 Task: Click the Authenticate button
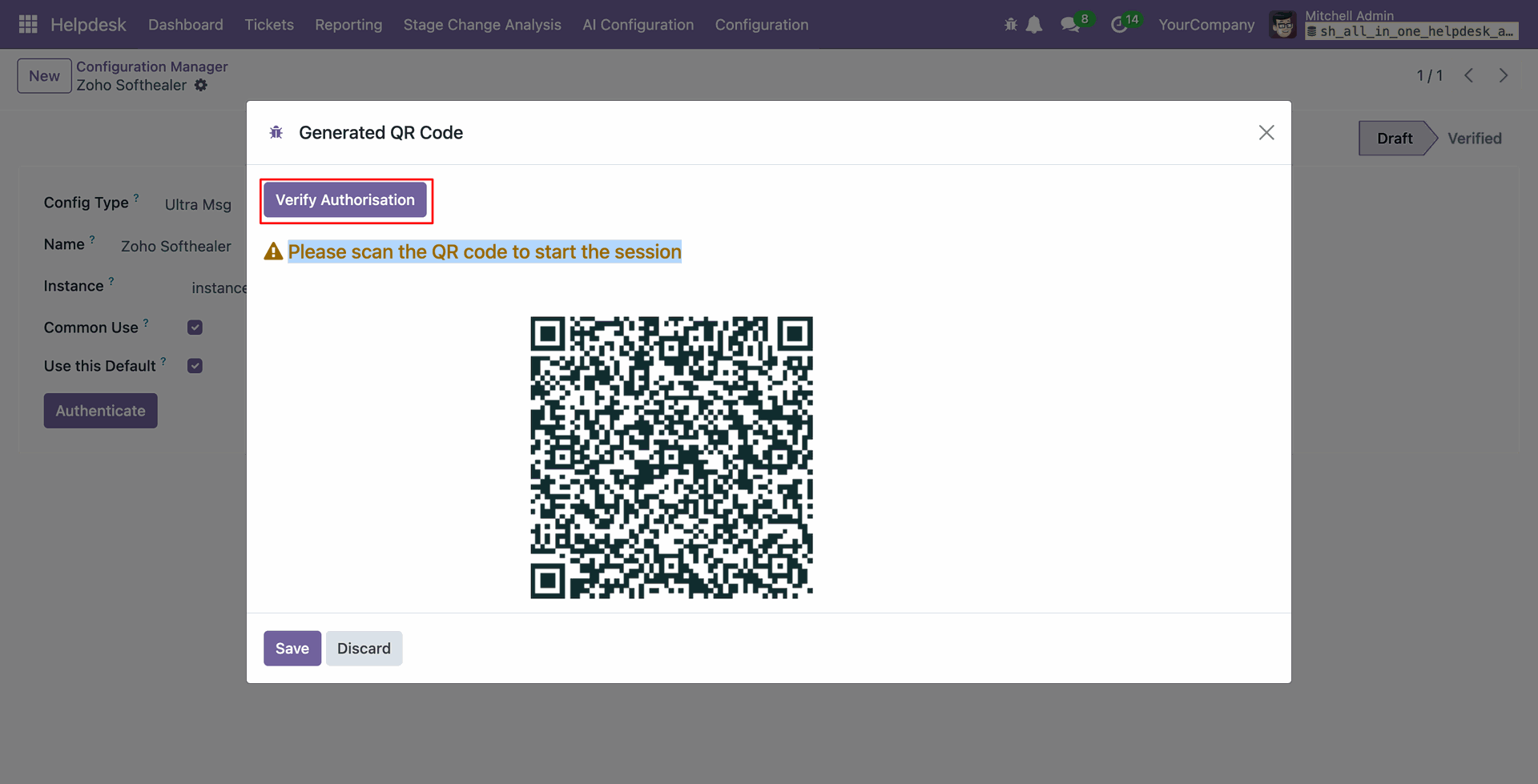pos(100,411)
